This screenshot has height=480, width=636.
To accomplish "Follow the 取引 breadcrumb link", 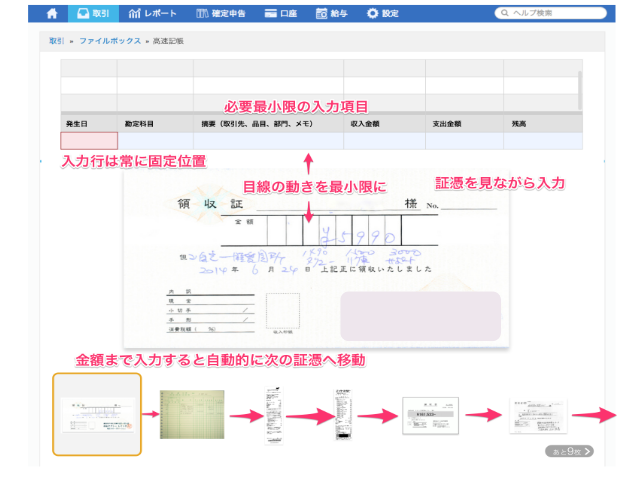I will (57, 41).
